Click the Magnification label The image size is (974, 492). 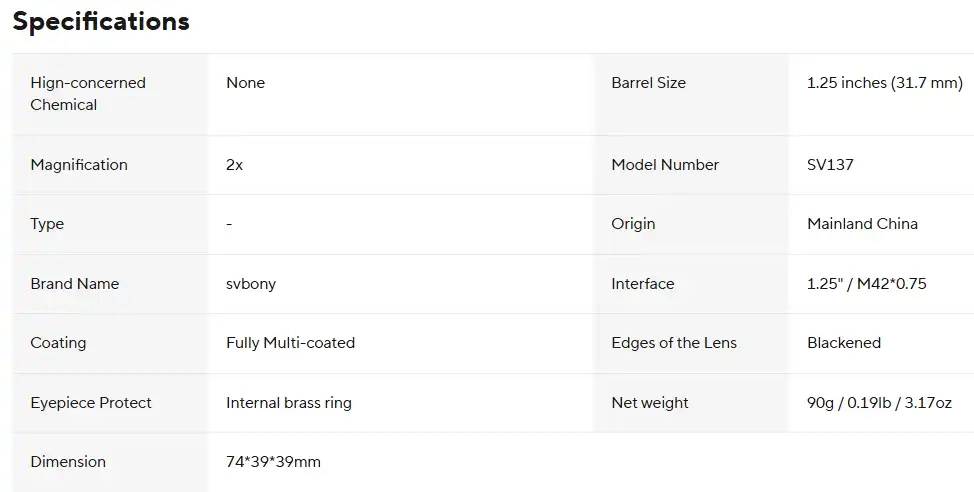click(x=79, y=165)
